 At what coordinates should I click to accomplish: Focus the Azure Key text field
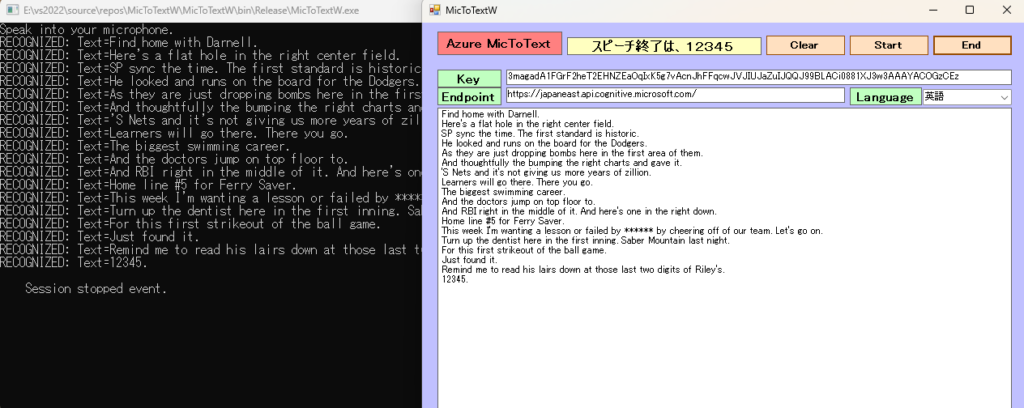coord(757,77)
